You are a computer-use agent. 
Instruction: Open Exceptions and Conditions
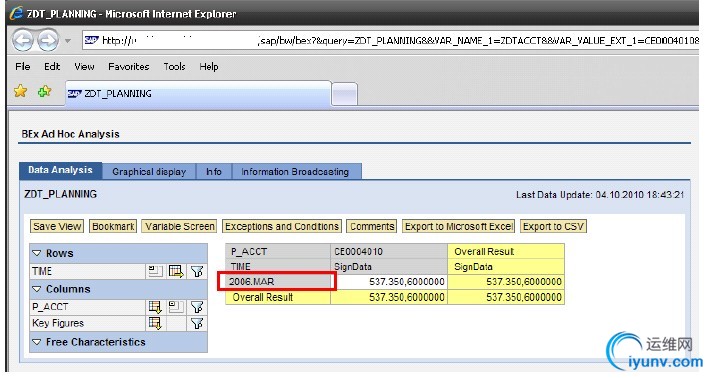282,227
